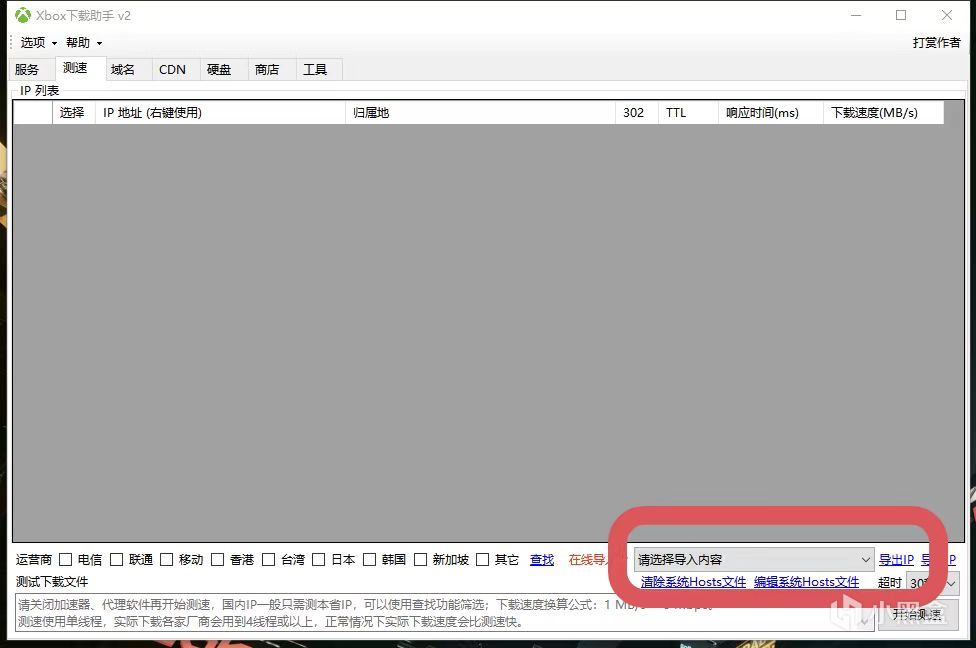Maximize the Xbox下载助手 window
This screenshot has width=976, height=648.
(x=901, y=16)
